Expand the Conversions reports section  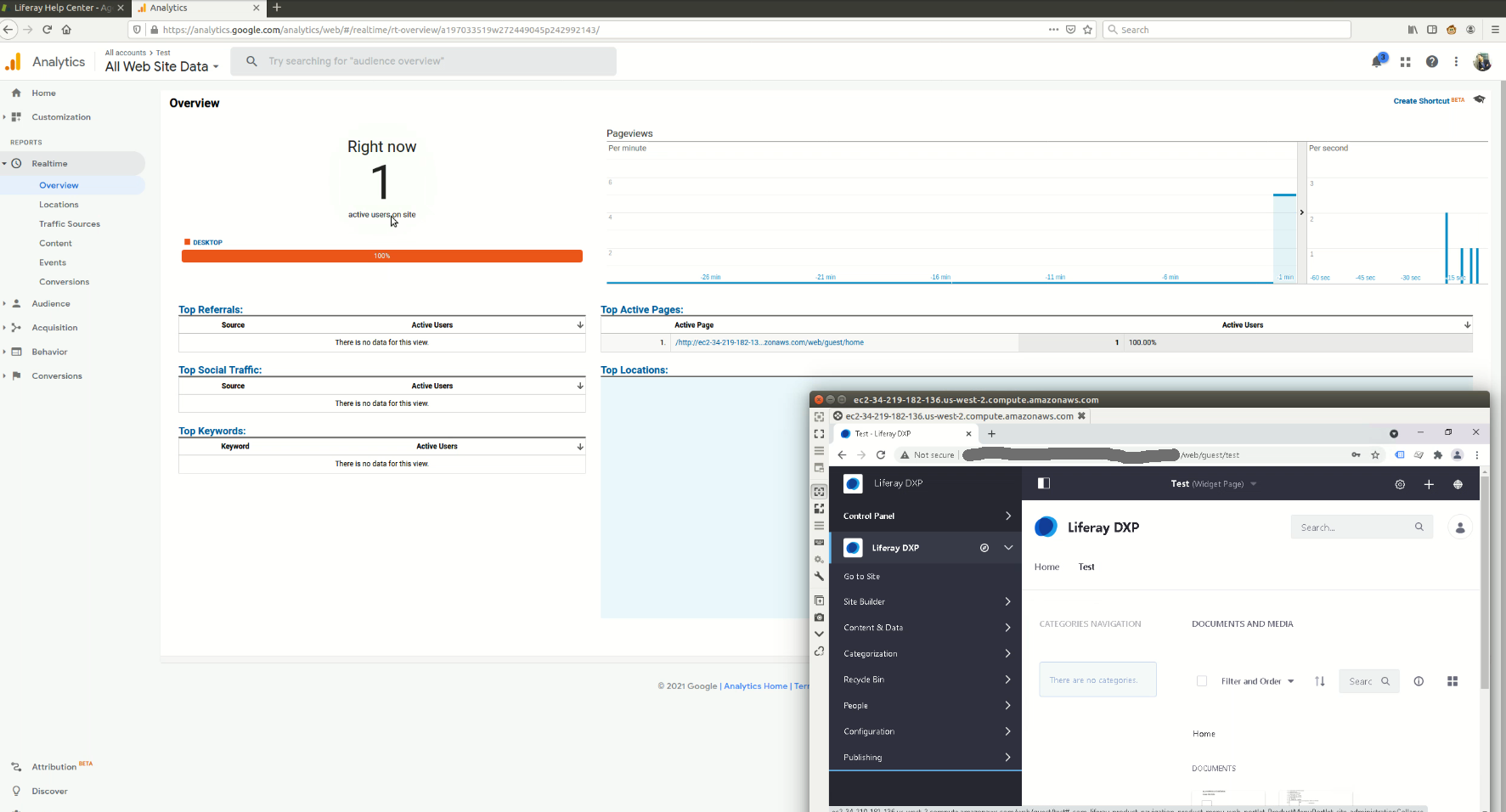4,375
